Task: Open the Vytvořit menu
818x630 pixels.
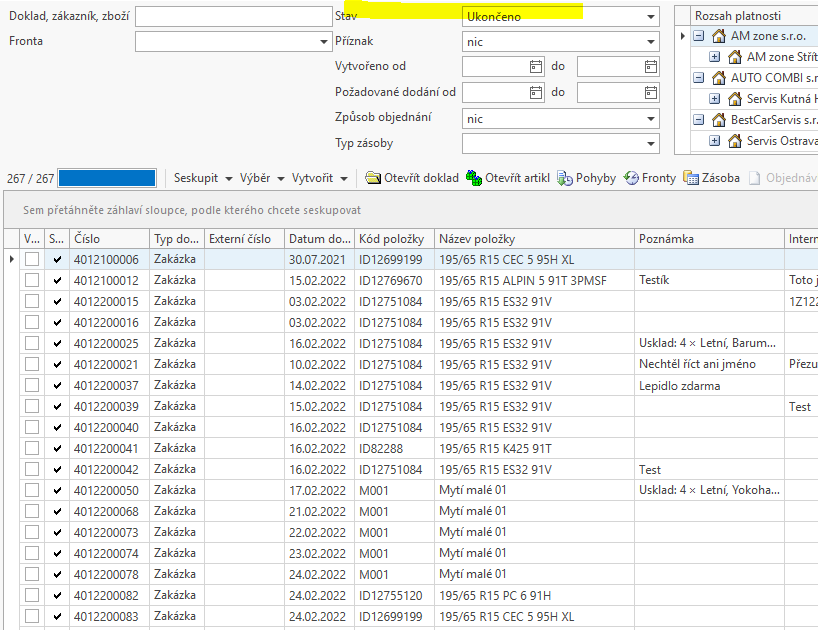Action: click(320, 178)
